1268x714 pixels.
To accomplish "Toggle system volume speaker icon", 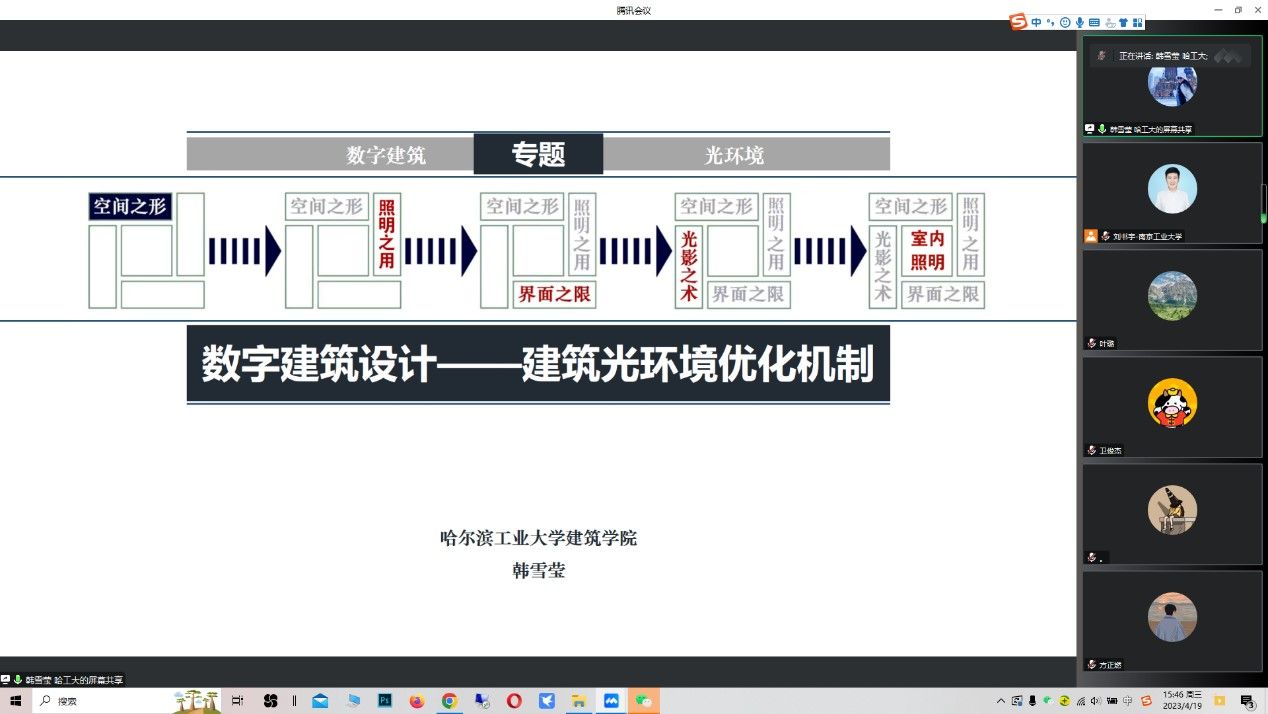I will coord(1095,701).
